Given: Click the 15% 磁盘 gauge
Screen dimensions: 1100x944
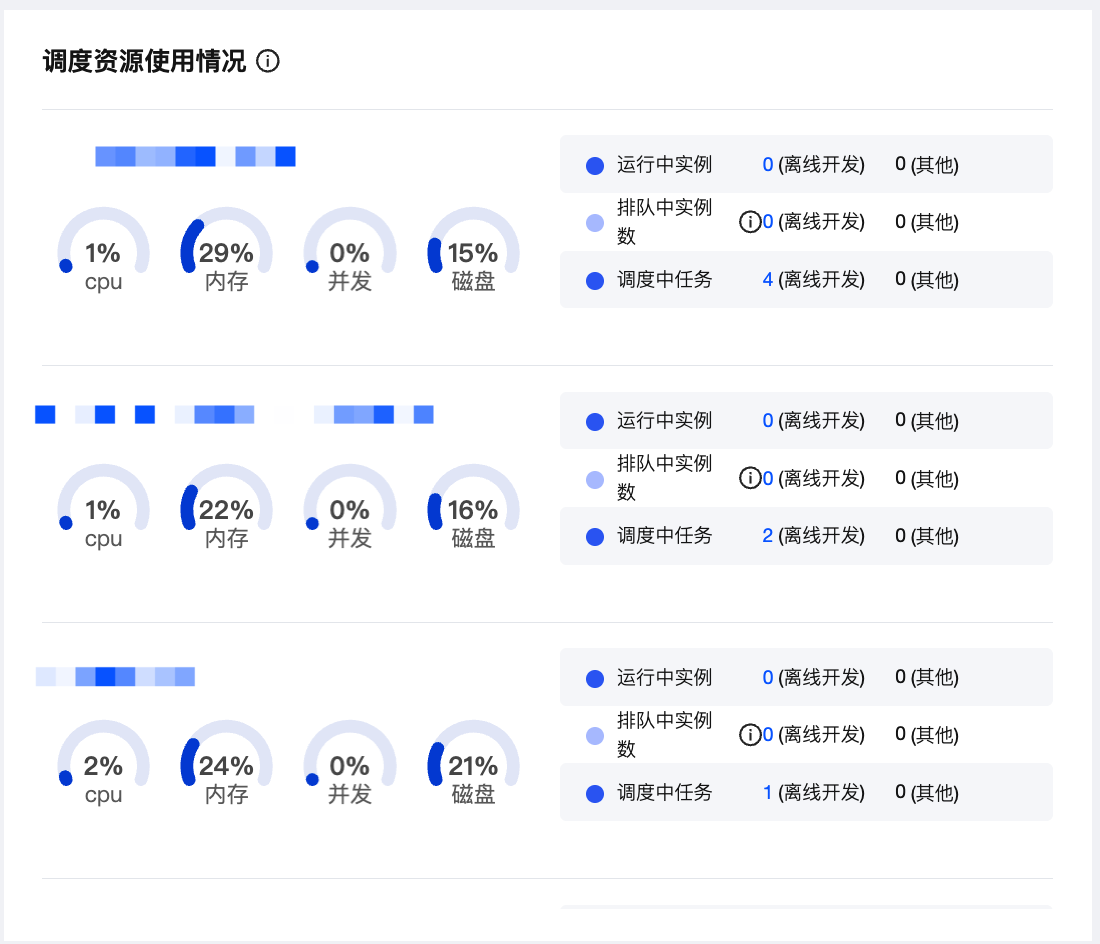Looking at the screenshot, I should point(473,250).
